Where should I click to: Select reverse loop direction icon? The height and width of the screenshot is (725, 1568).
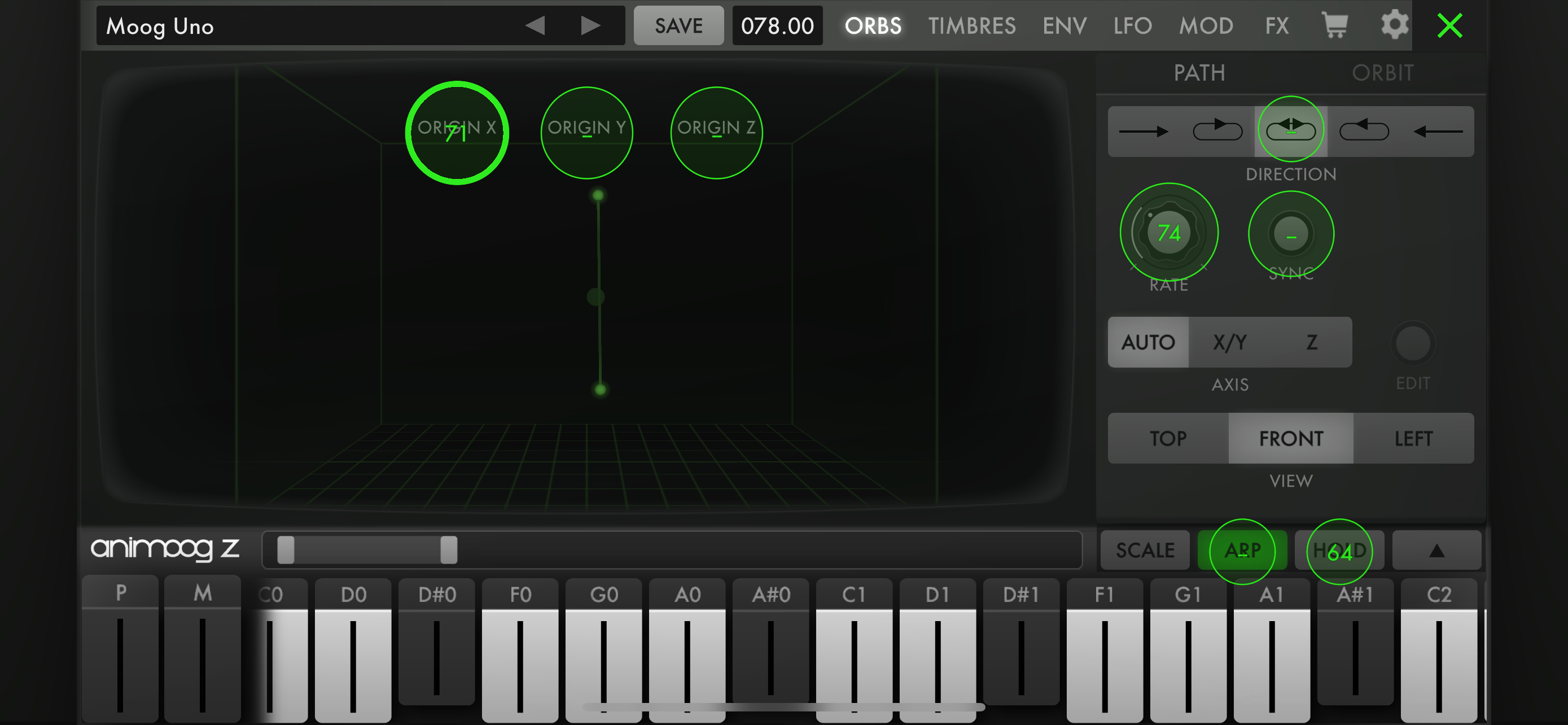coord(1364,131)
